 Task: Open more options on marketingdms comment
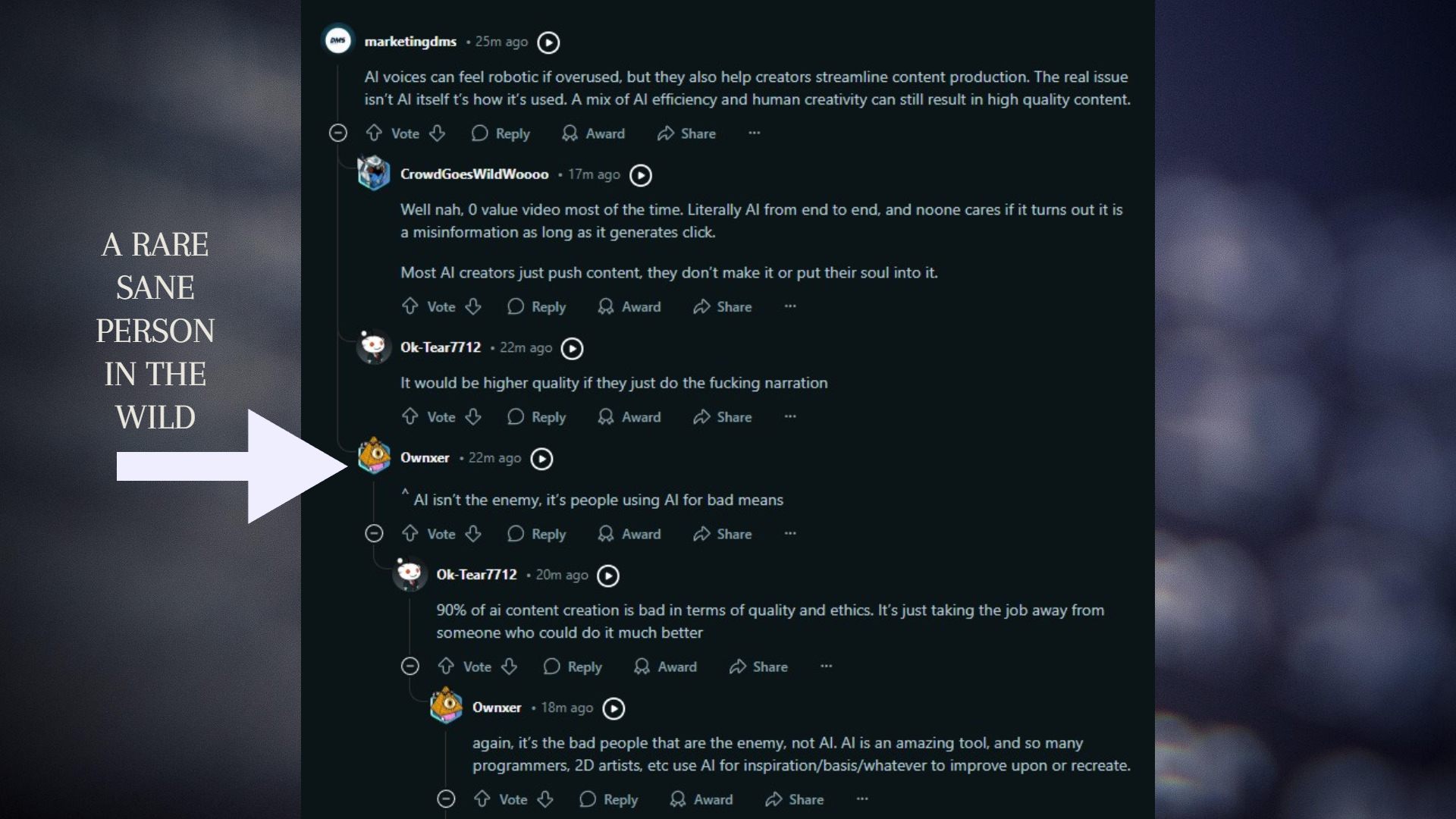pos(754,133)
